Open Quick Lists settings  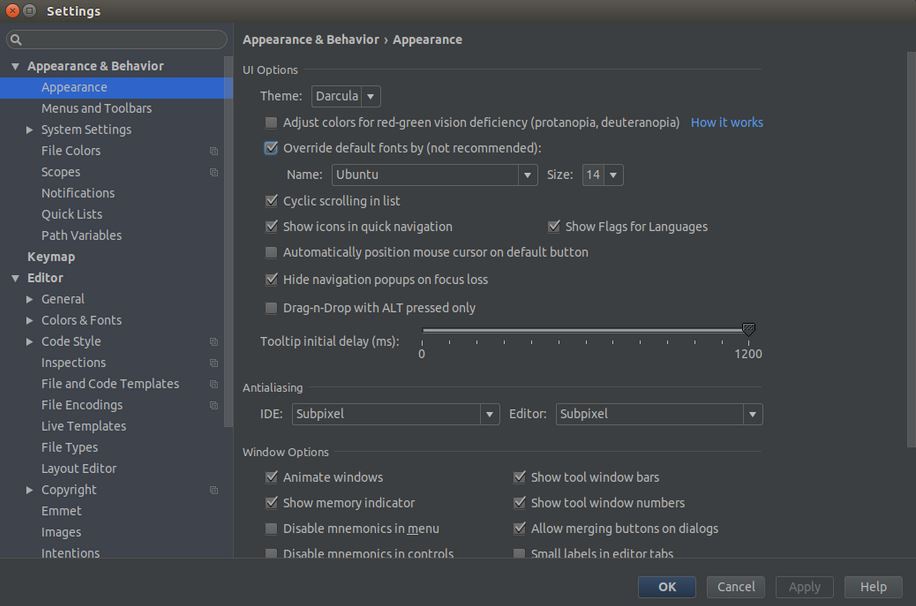coord(71,214)
